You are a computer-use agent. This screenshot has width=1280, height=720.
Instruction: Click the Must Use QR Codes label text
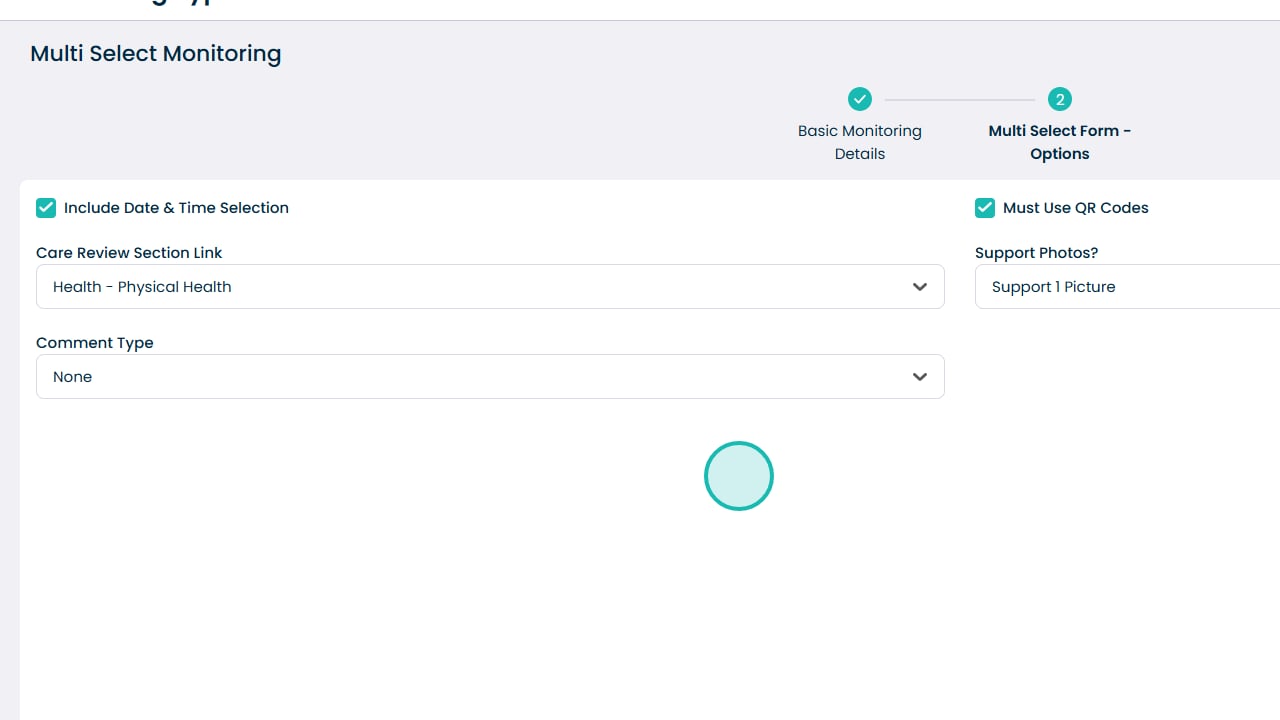1075,208
